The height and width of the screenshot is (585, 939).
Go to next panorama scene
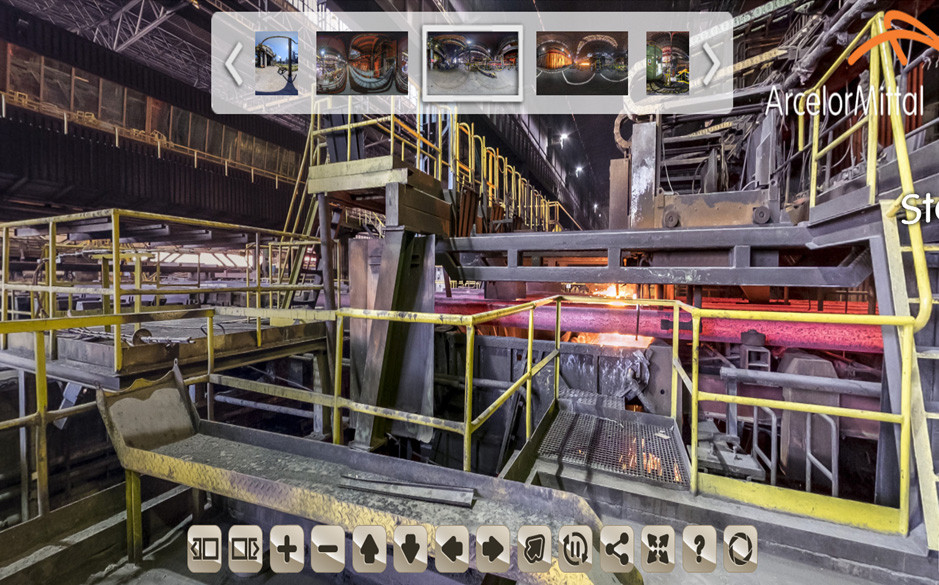[245, 549]
